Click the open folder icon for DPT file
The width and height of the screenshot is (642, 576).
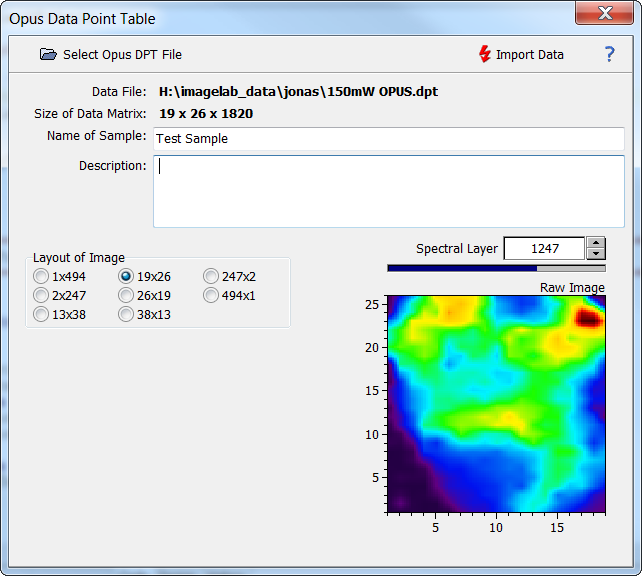click(x=48, y=55)
